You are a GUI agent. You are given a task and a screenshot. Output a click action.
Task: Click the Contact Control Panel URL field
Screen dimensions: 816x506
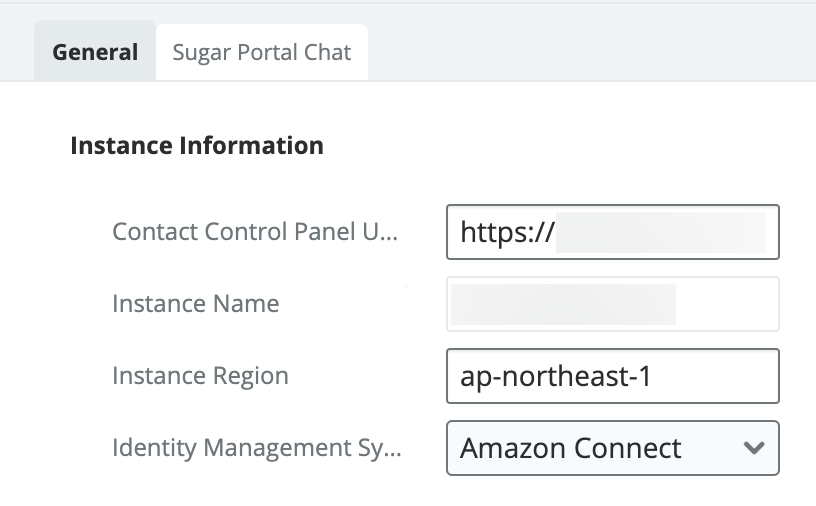tap(612, 232)
